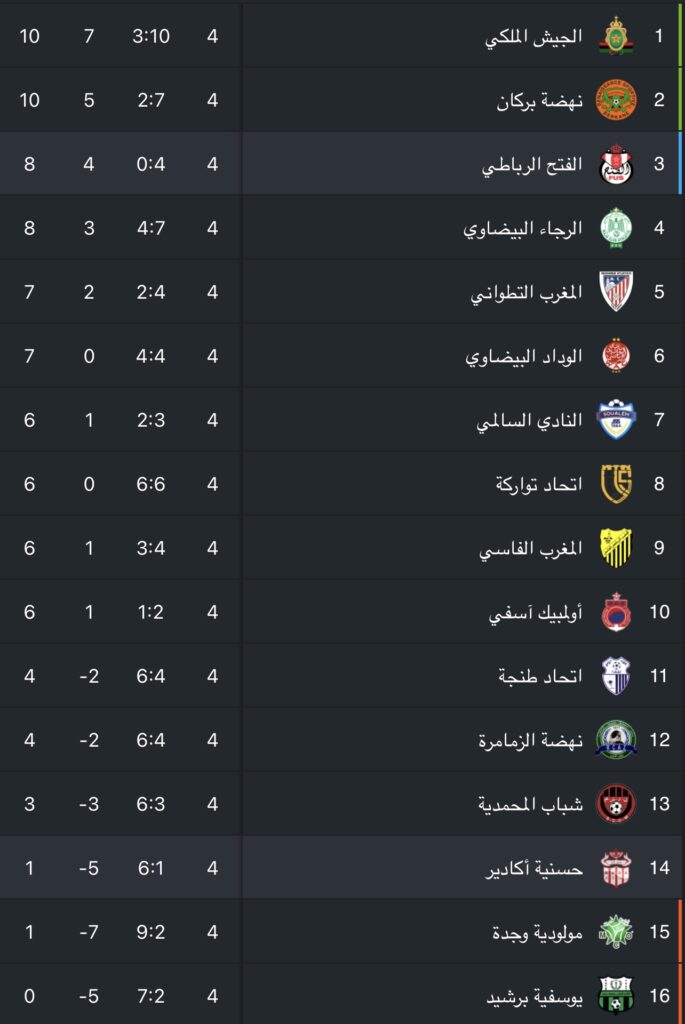
Task: Click اتحاد تواركة's 6:6 goals cell
Action: (x=151, y=484)
